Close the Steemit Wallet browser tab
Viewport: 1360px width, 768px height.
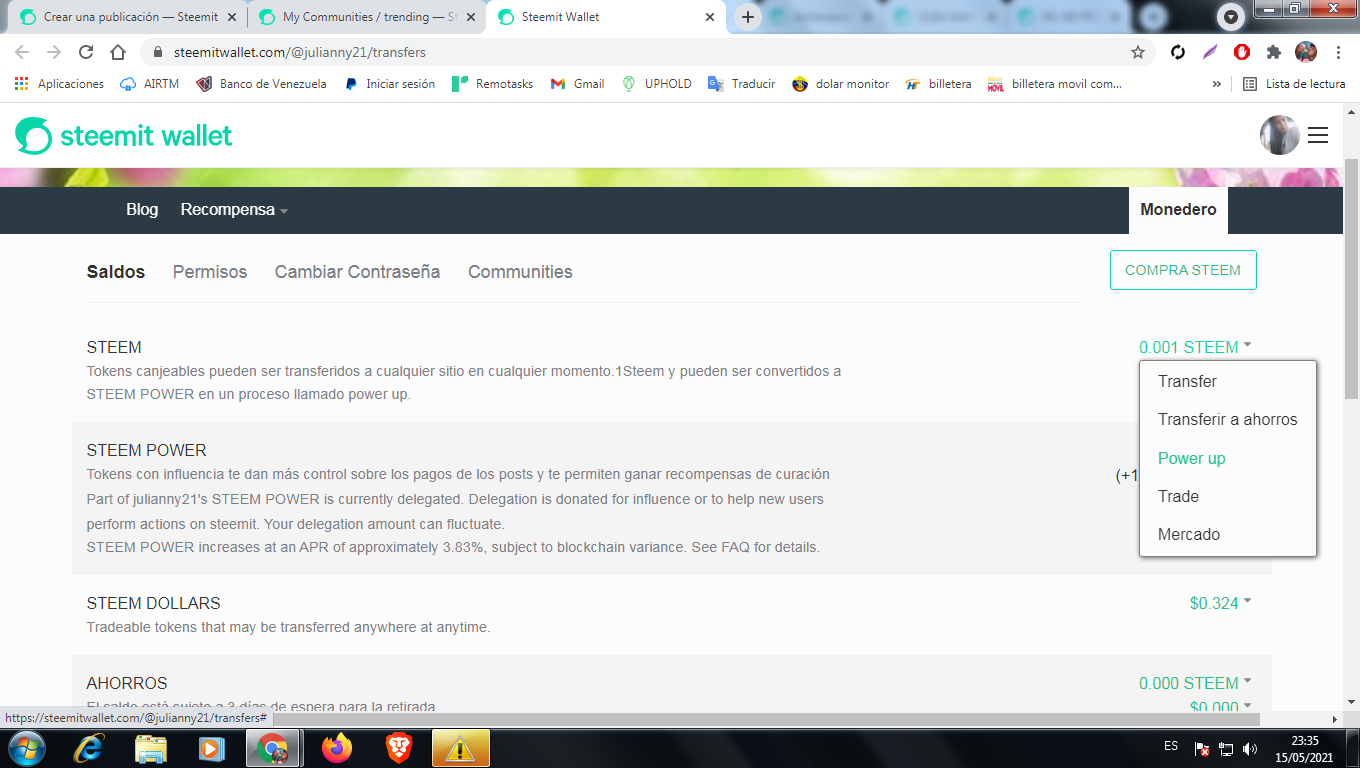tap(710, 17)
